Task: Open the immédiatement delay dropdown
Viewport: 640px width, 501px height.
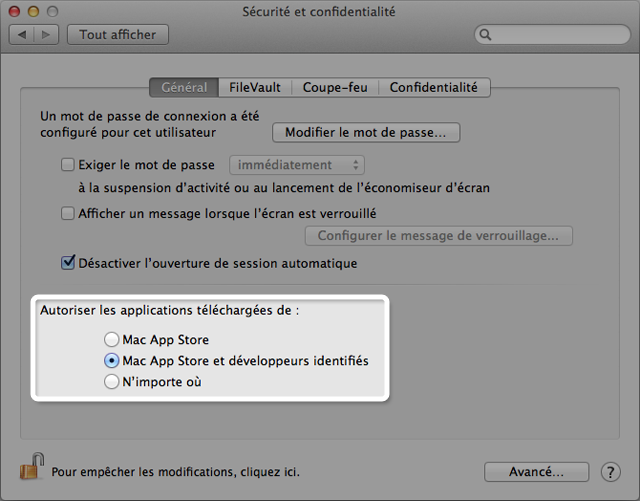Action: (297, 165)
